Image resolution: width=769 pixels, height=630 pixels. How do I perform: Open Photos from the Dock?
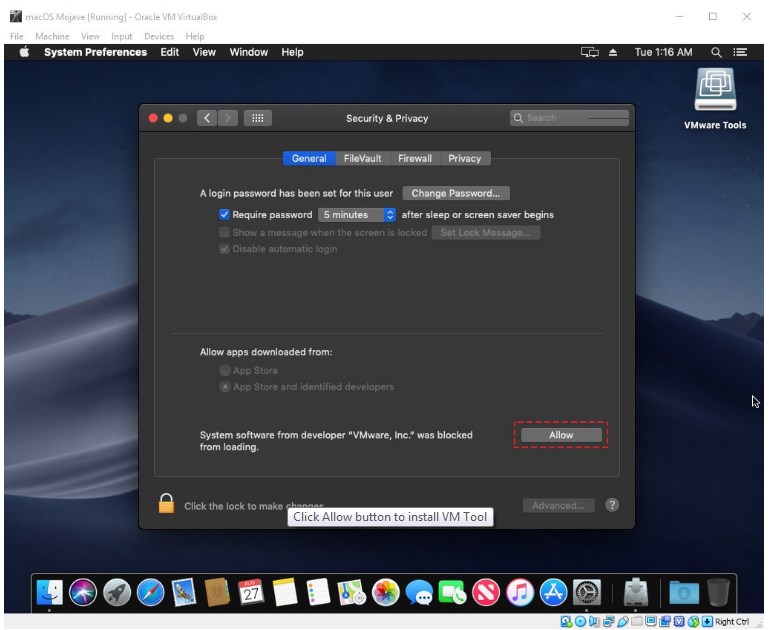(x=386, y=592)
